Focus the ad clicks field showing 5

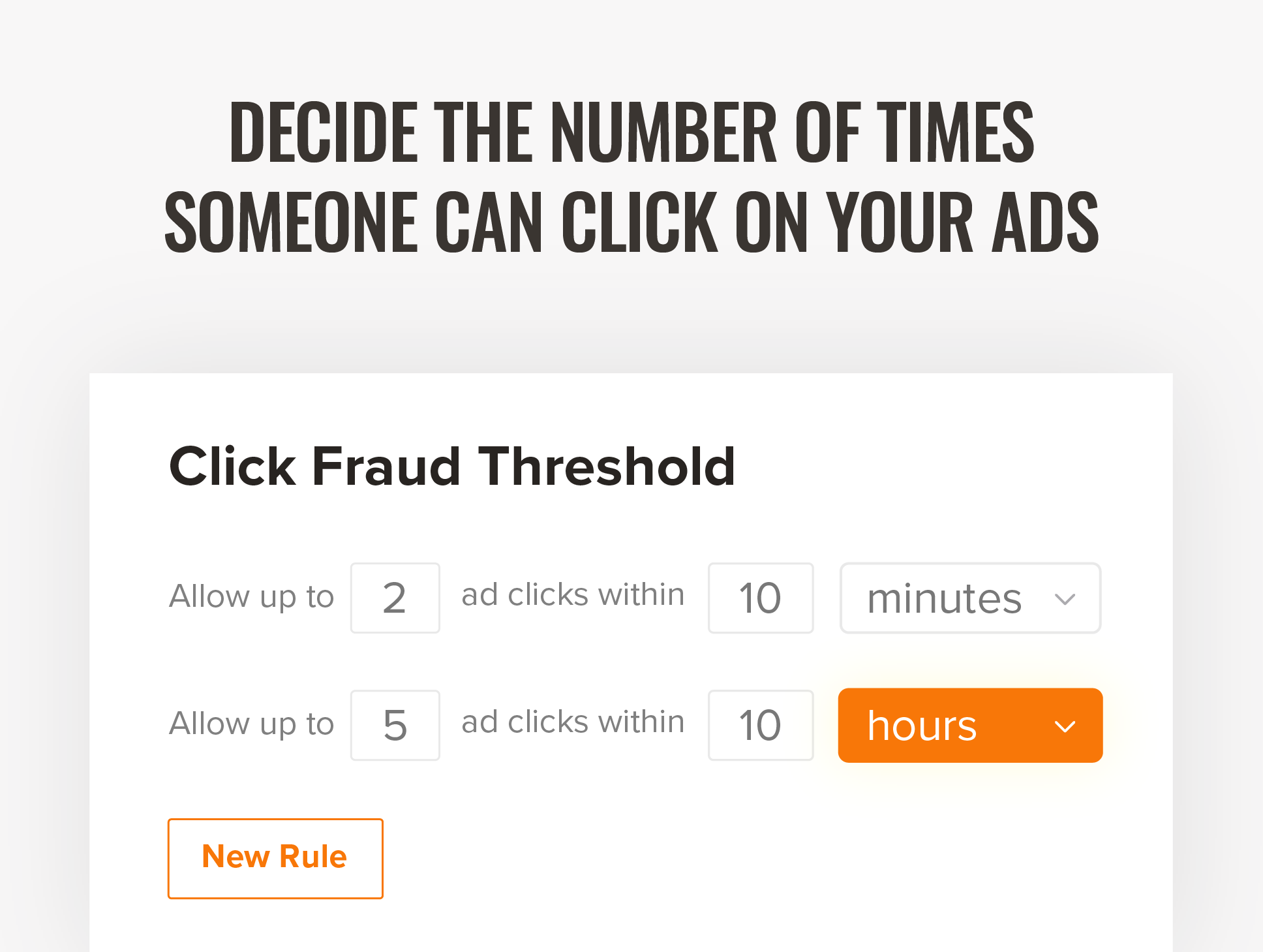[395, 725]
